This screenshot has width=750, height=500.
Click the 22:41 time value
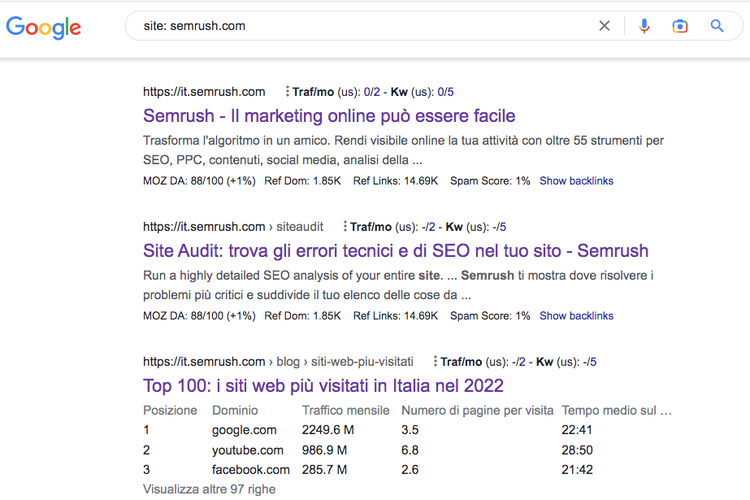click(x=576, y=430)
